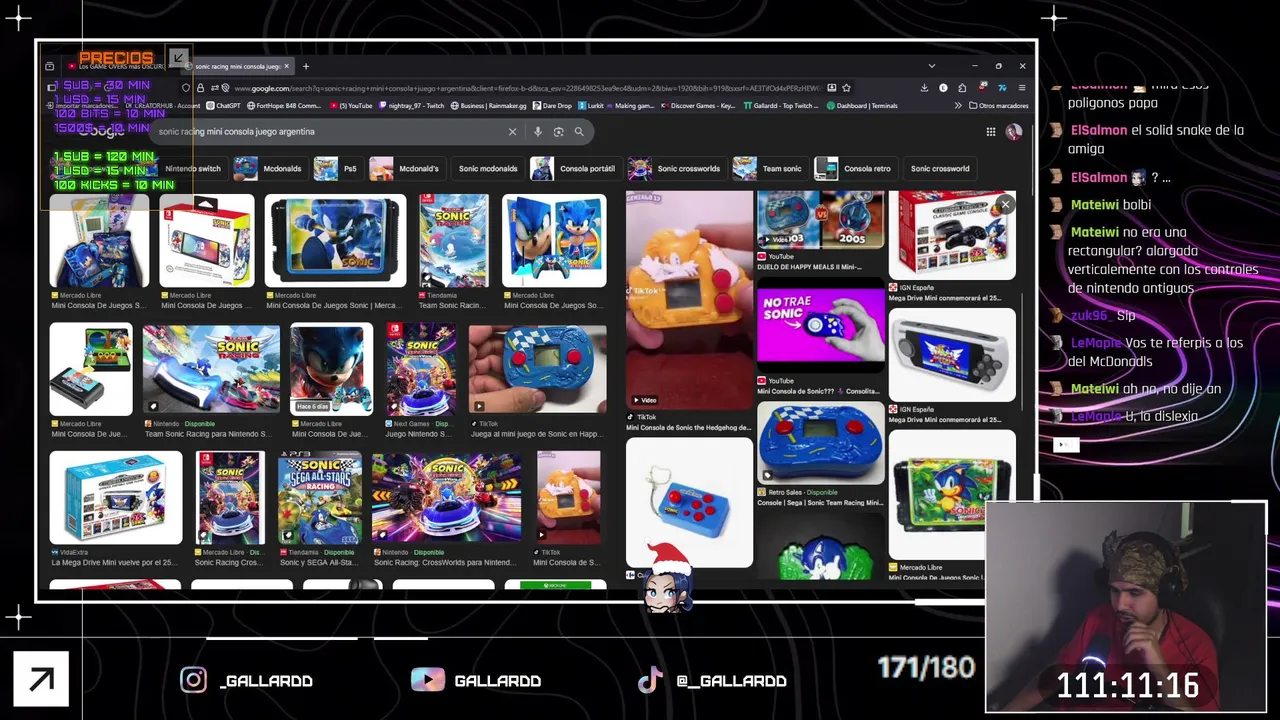
Task: Open 'DUELO DE HAPPY MEALS II Mini-...' result
Action: click(811, 267)
